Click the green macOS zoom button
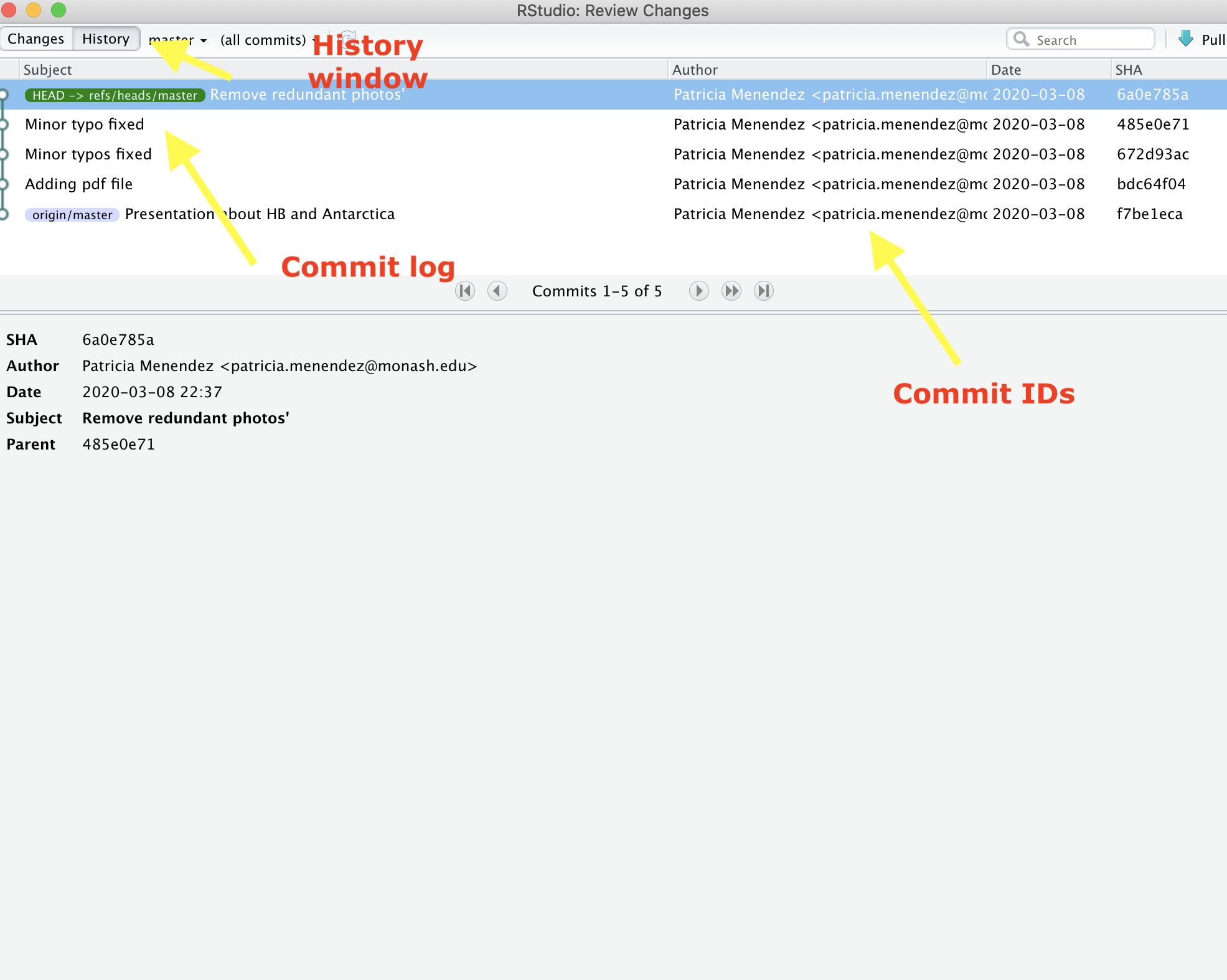 point(59,10)
